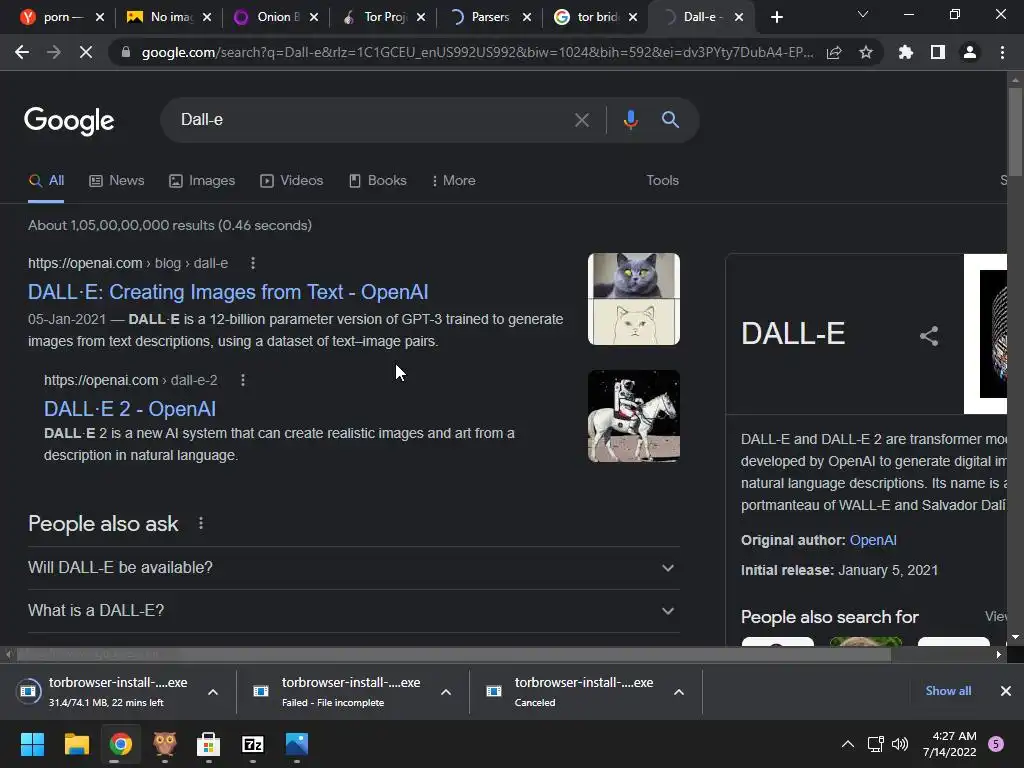Open the search Tools button
Viewport: 1024px width, 768px height.
pos(662,181)
